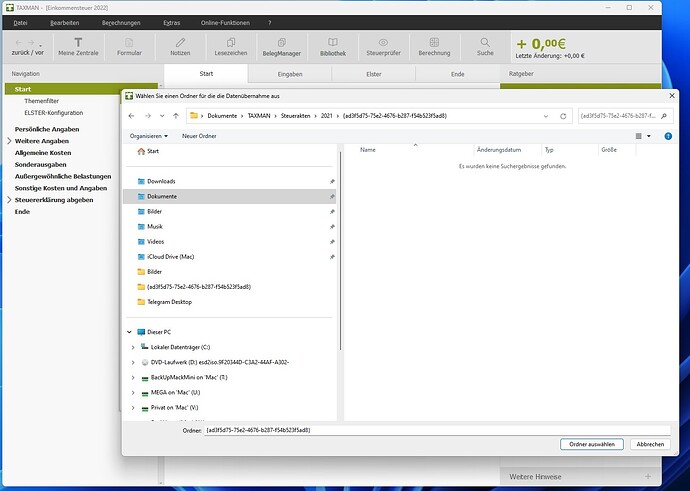Screen dimensions: 690x491
Task: Expand Weitere Hinweise plus icon
Action: coord(648,476)
